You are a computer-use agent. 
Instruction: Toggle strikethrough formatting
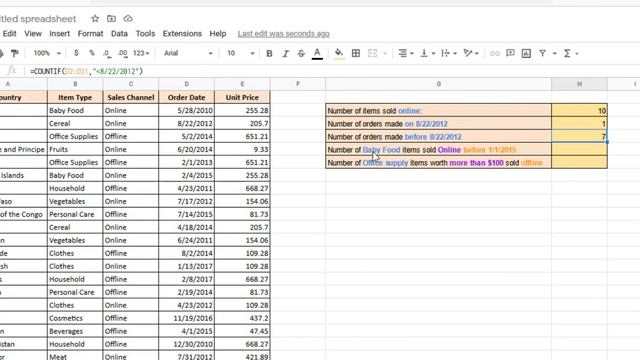pyautogui.click(x=301, y=53)
